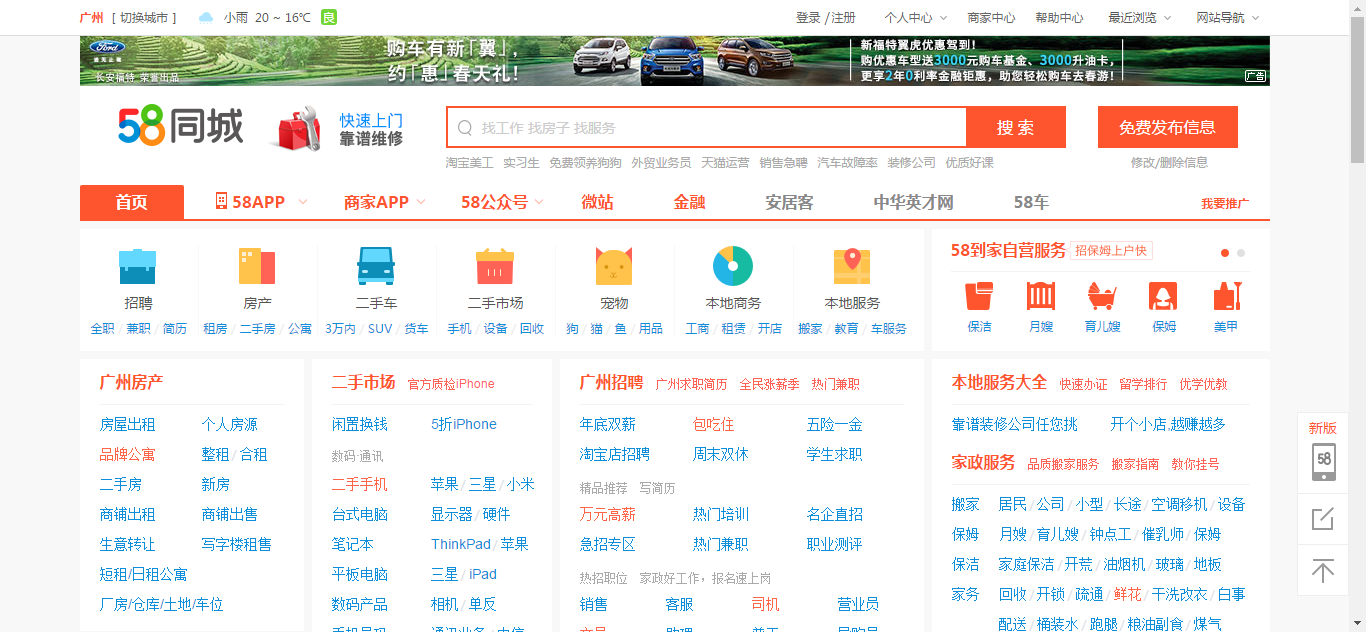This screenshot has height=632, width=1366.
Task: Open the 中华英才网 nav tab
Action: (913, 202)
